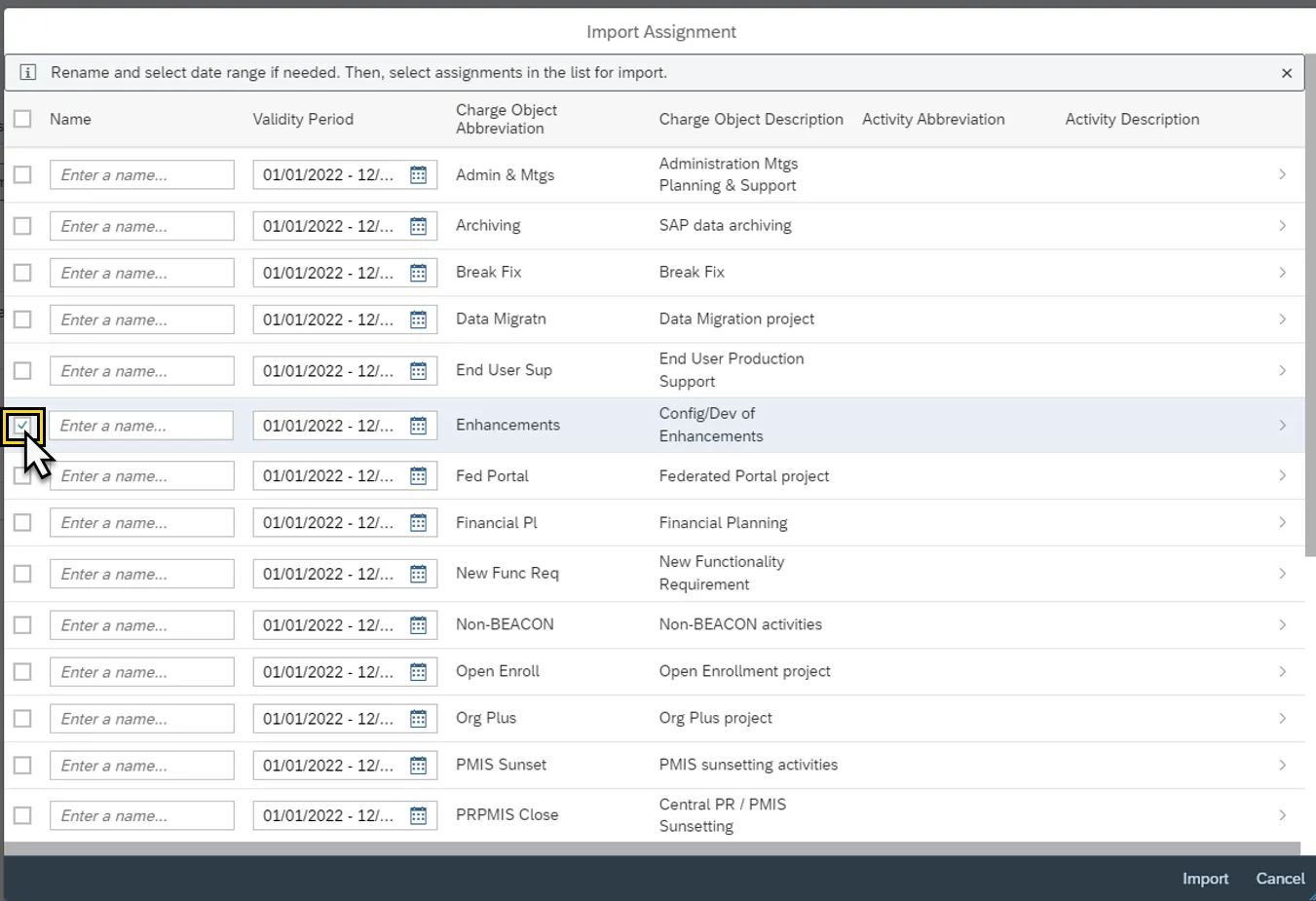Screen dimensions: 1316x901
Task: Click calendar icon in Data Migratn row
Action: [418, 319]
